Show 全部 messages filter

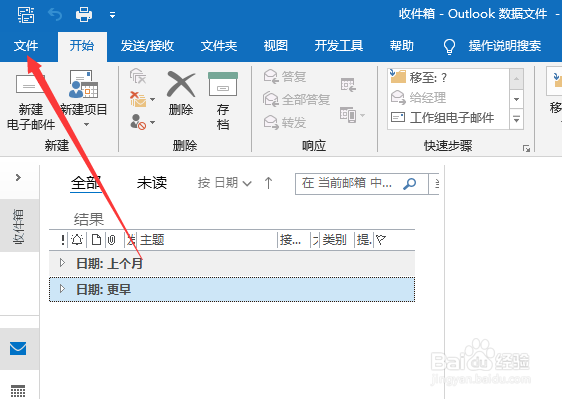86,183
